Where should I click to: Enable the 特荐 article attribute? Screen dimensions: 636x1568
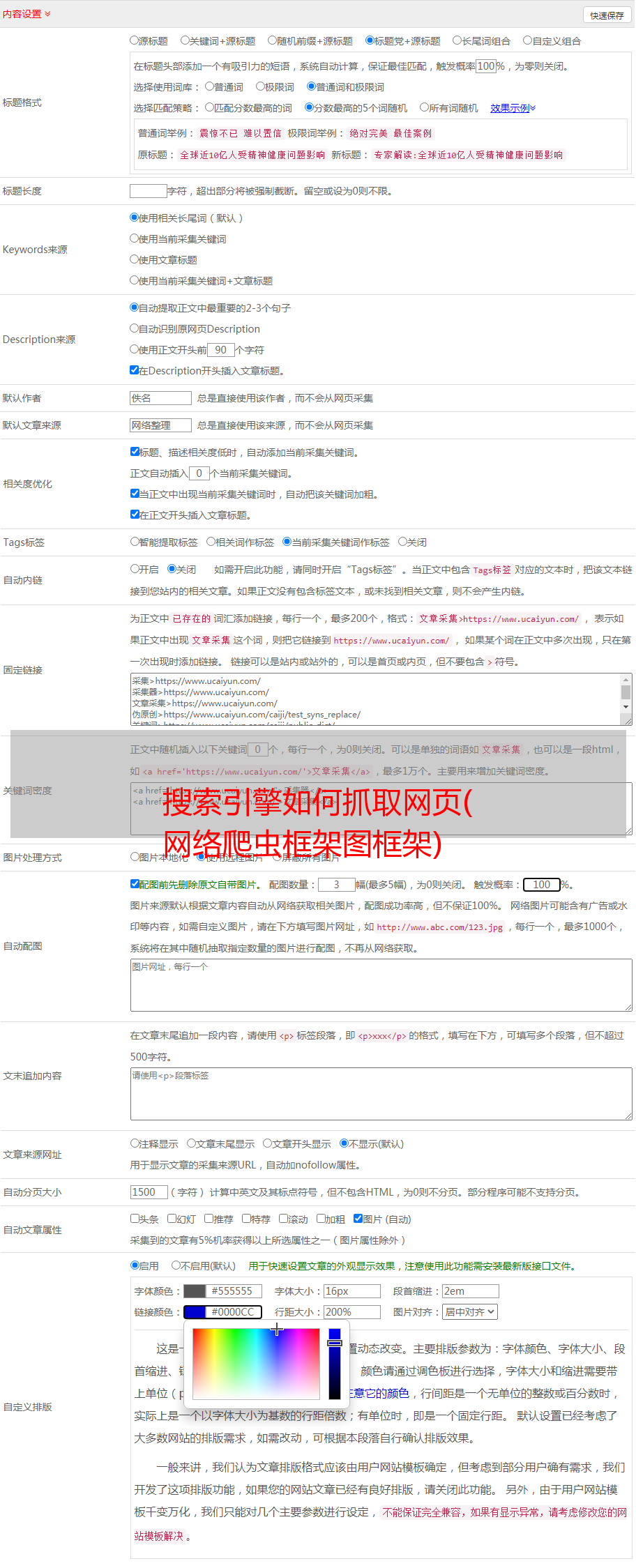(x=246, y=1219)
